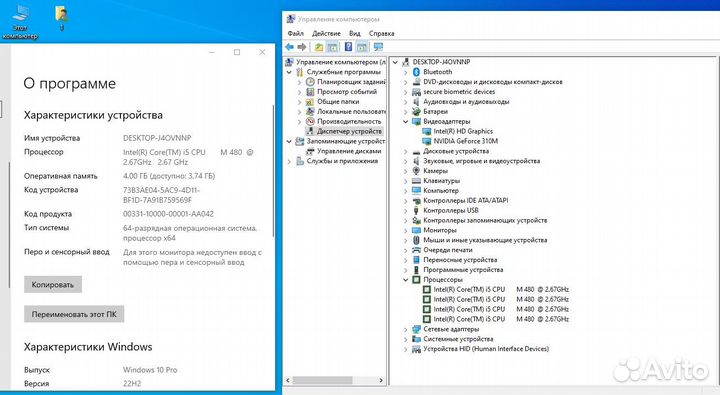Image resolution: width=720 pixels, height=395 pixels.
Task: Select Очереди печати category
Action: pyautogui.click(x=448, y=250)
